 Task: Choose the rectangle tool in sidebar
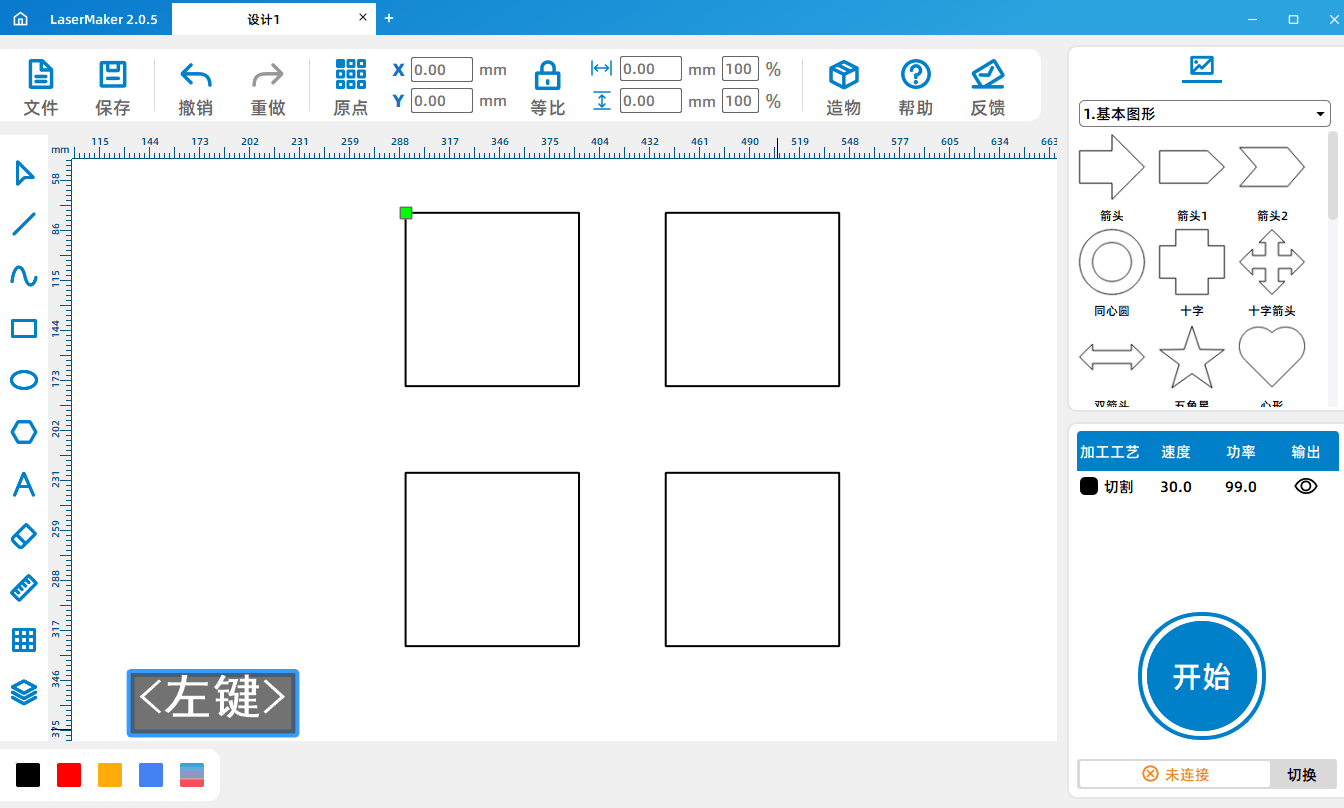pos(24,328)
